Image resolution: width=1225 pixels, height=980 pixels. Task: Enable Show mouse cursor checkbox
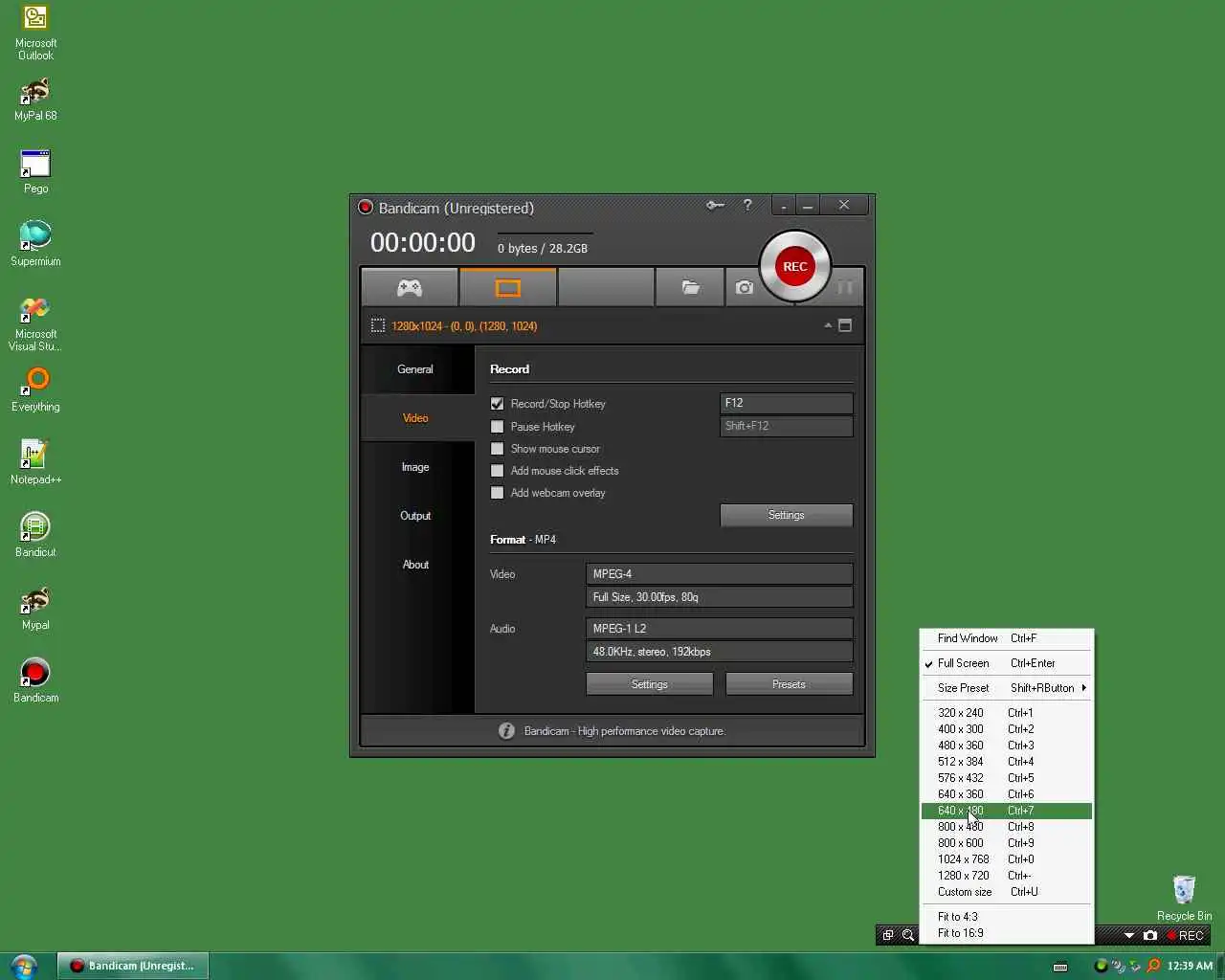click(497, 449)
